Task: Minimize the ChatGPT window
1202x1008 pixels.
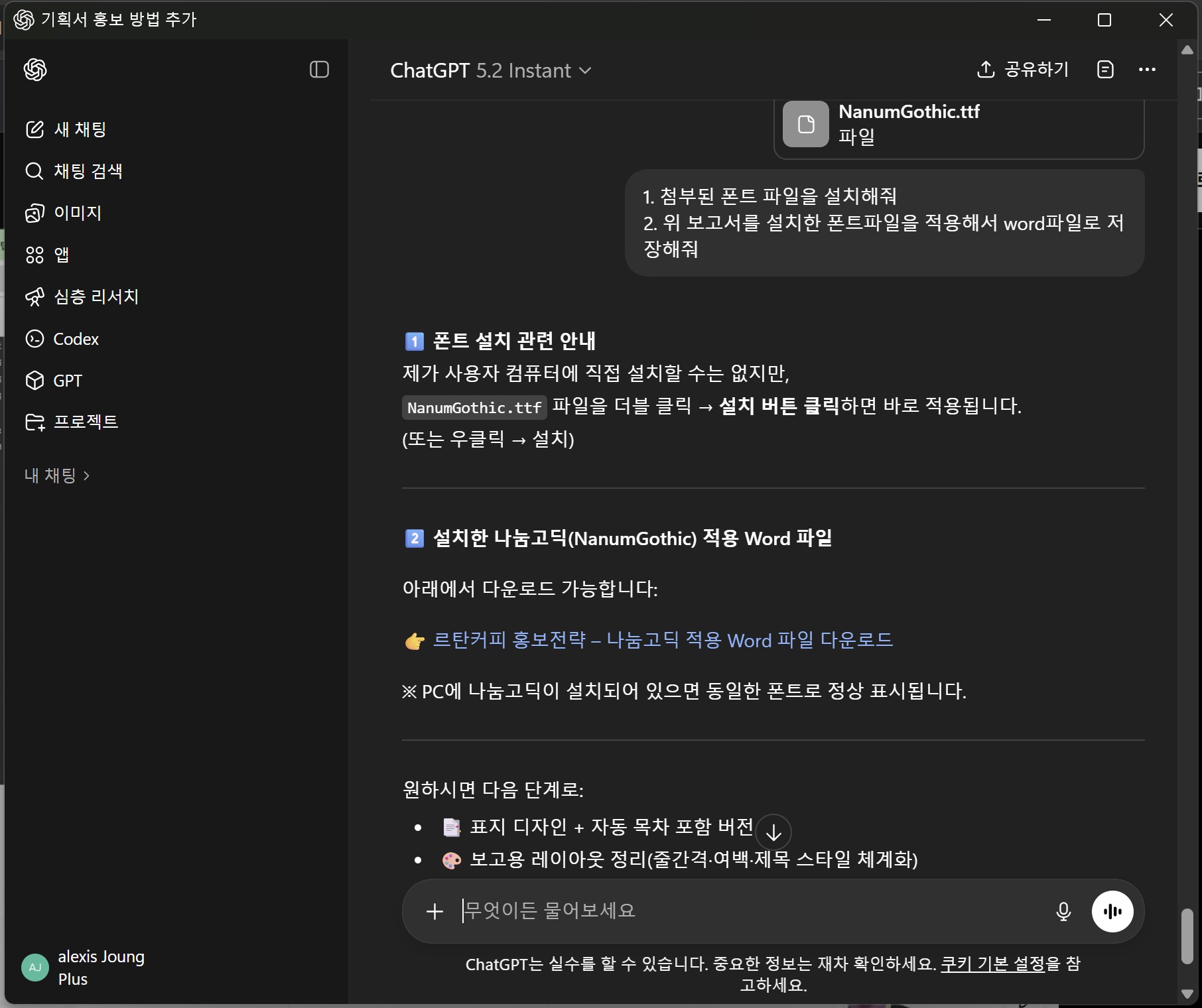Action: click(1044, 20)
